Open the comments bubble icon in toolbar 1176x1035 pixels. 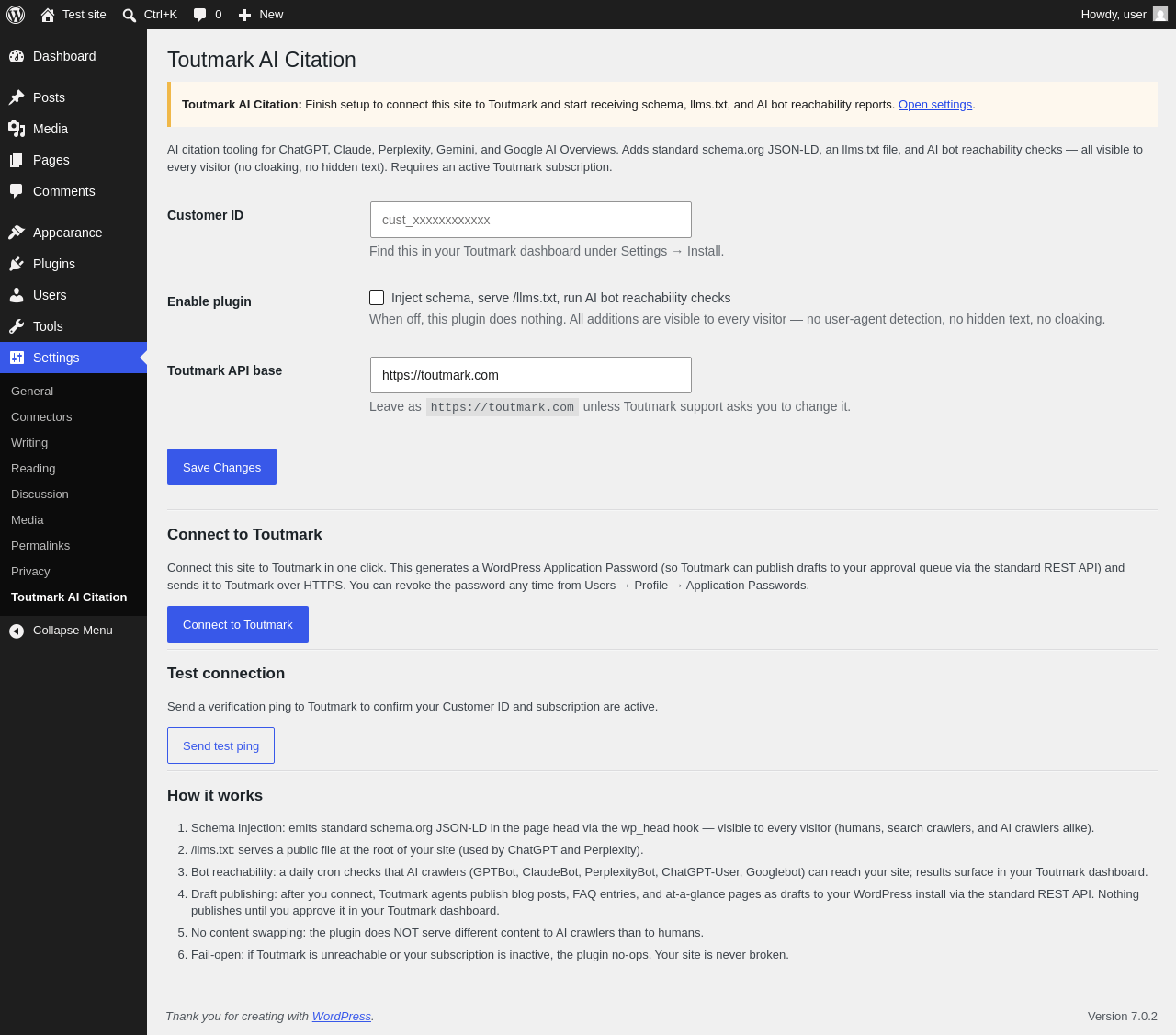click(x=200, y=15)
